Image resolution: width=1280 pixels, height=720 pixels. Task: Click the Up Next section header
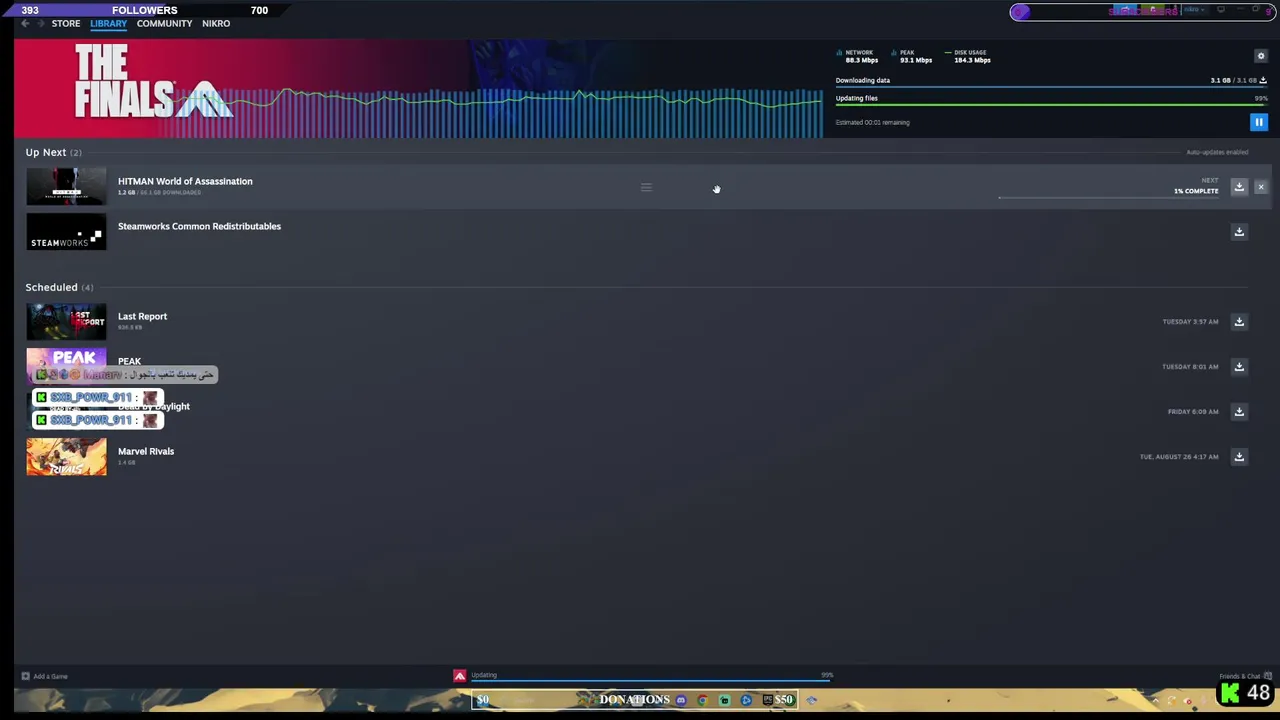[x=53, y=152]
